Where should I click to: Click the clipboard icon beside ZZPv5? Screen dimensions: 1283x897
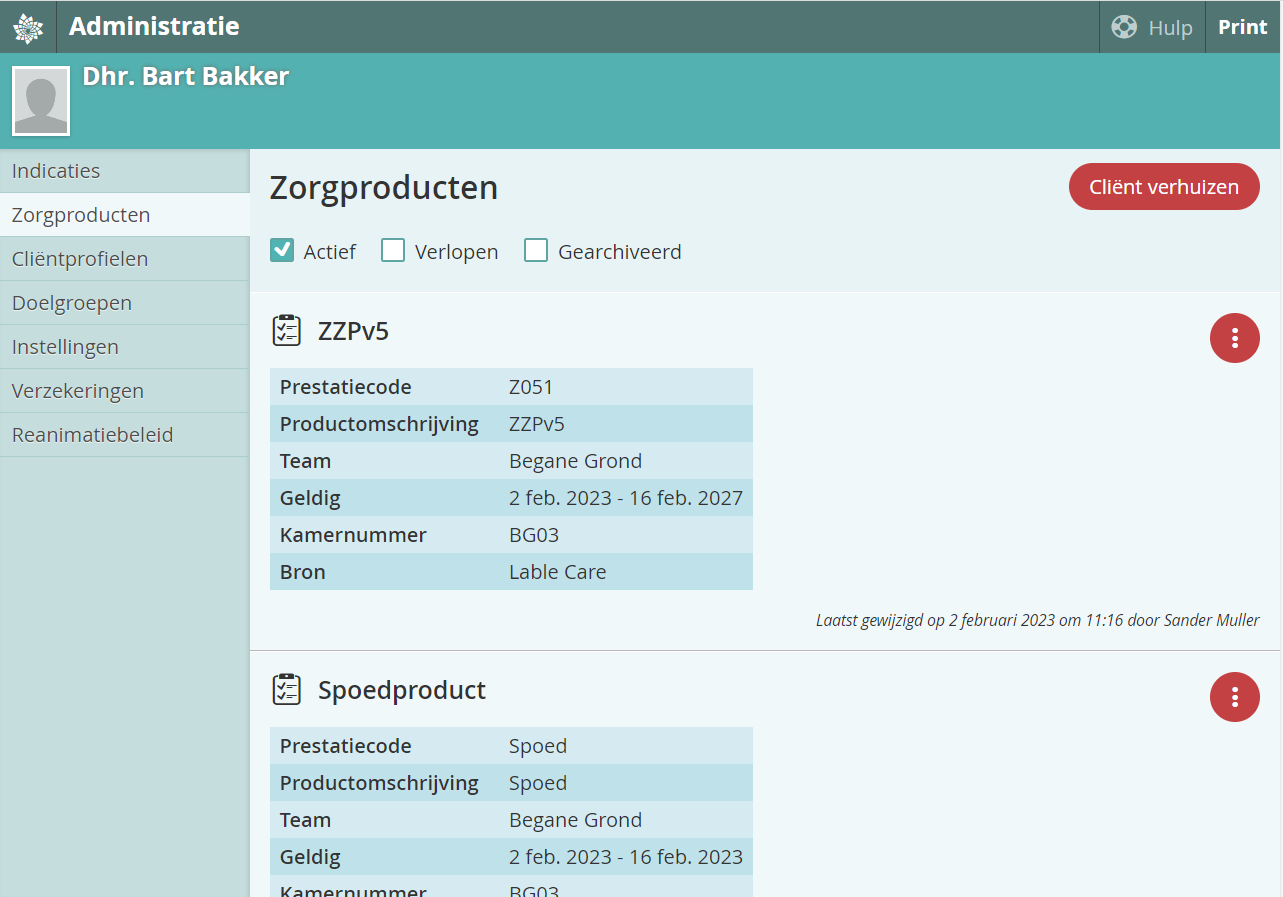(287, 331)
